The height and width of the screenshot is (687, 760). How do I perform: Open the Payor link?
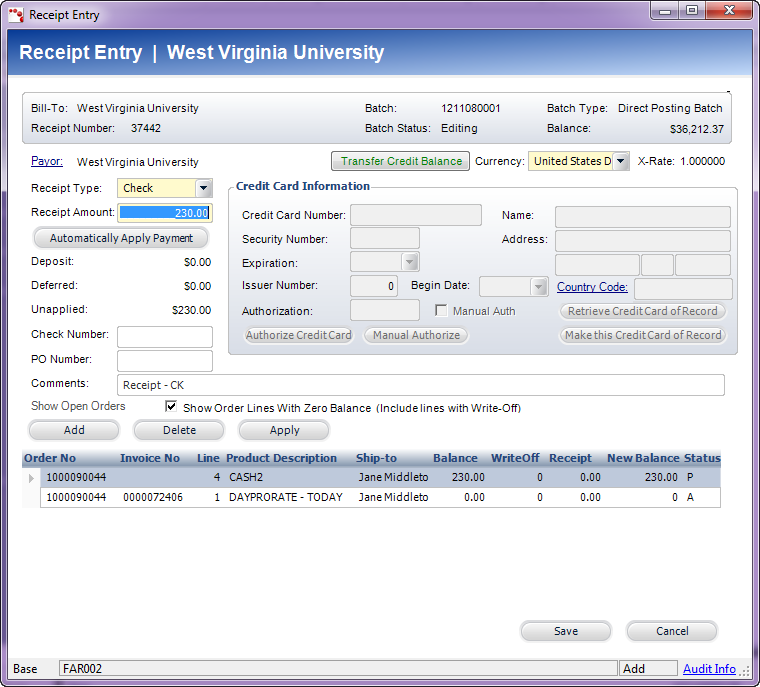click(x=47, y=161)
